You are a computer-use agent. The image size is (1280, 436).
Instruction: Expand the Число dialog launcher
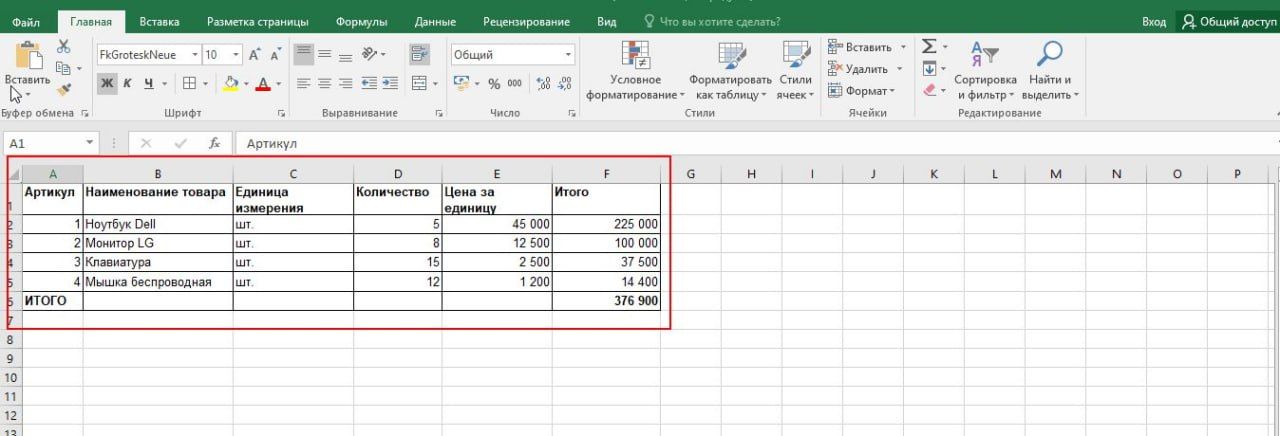coord(573,114)
